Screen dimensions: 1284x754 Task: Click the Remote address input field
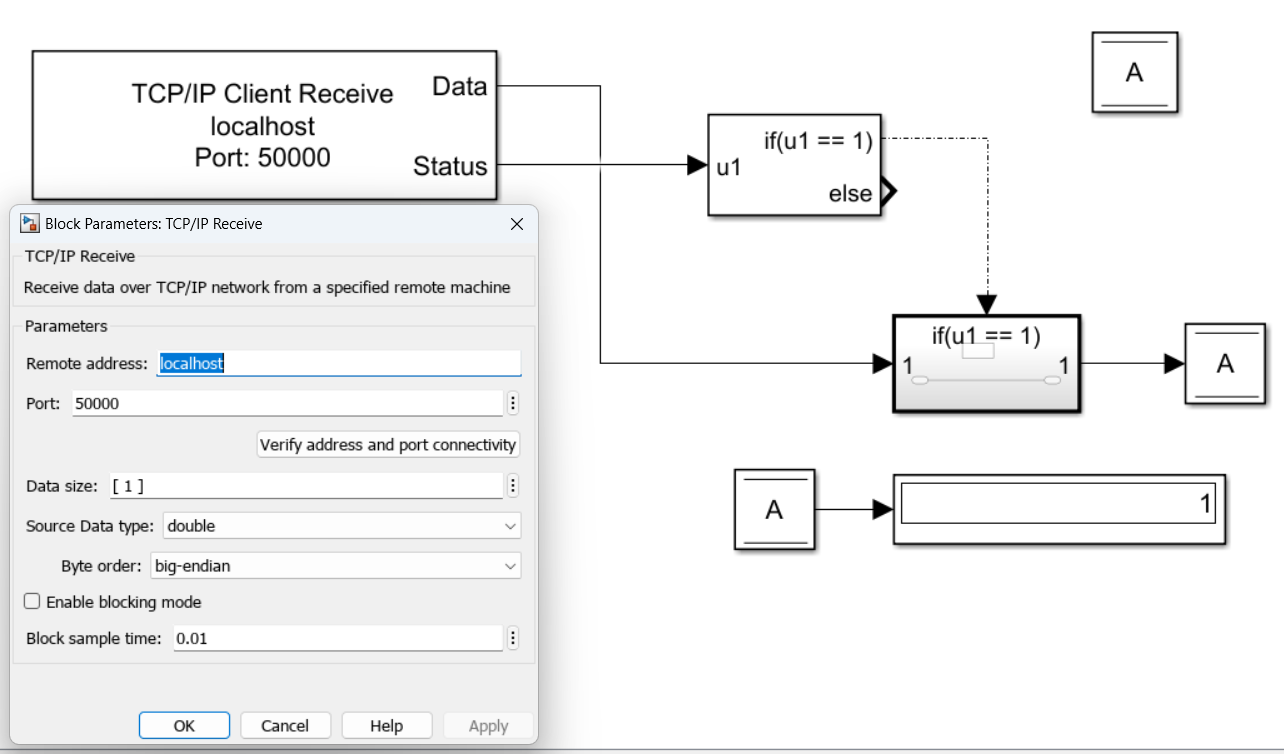[x=339, y=364]
